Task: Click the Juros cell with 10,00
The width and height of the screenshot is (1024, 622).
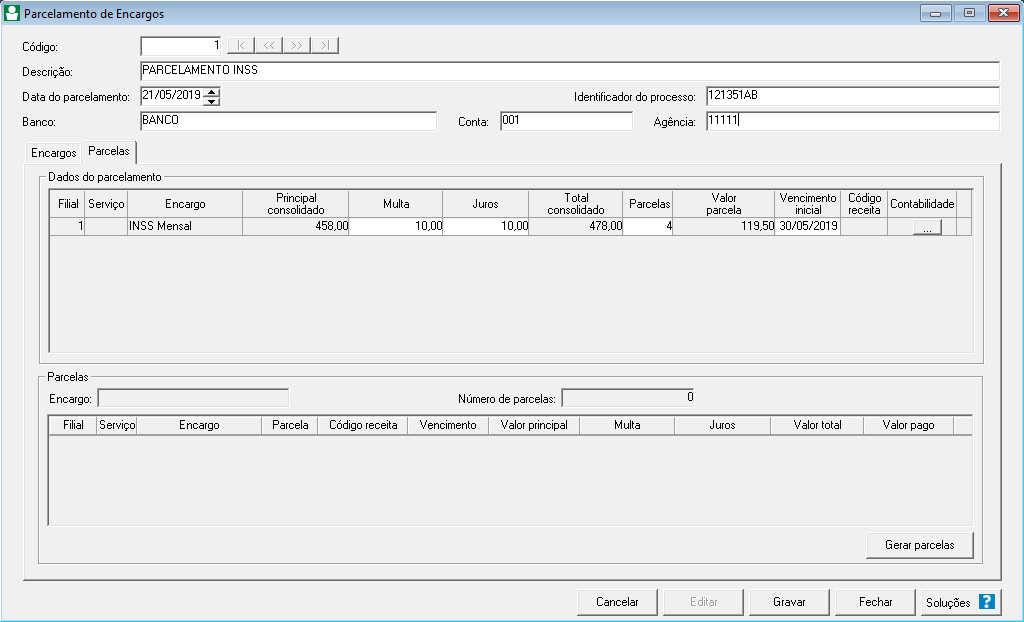Action: click(x=486, y=227)
